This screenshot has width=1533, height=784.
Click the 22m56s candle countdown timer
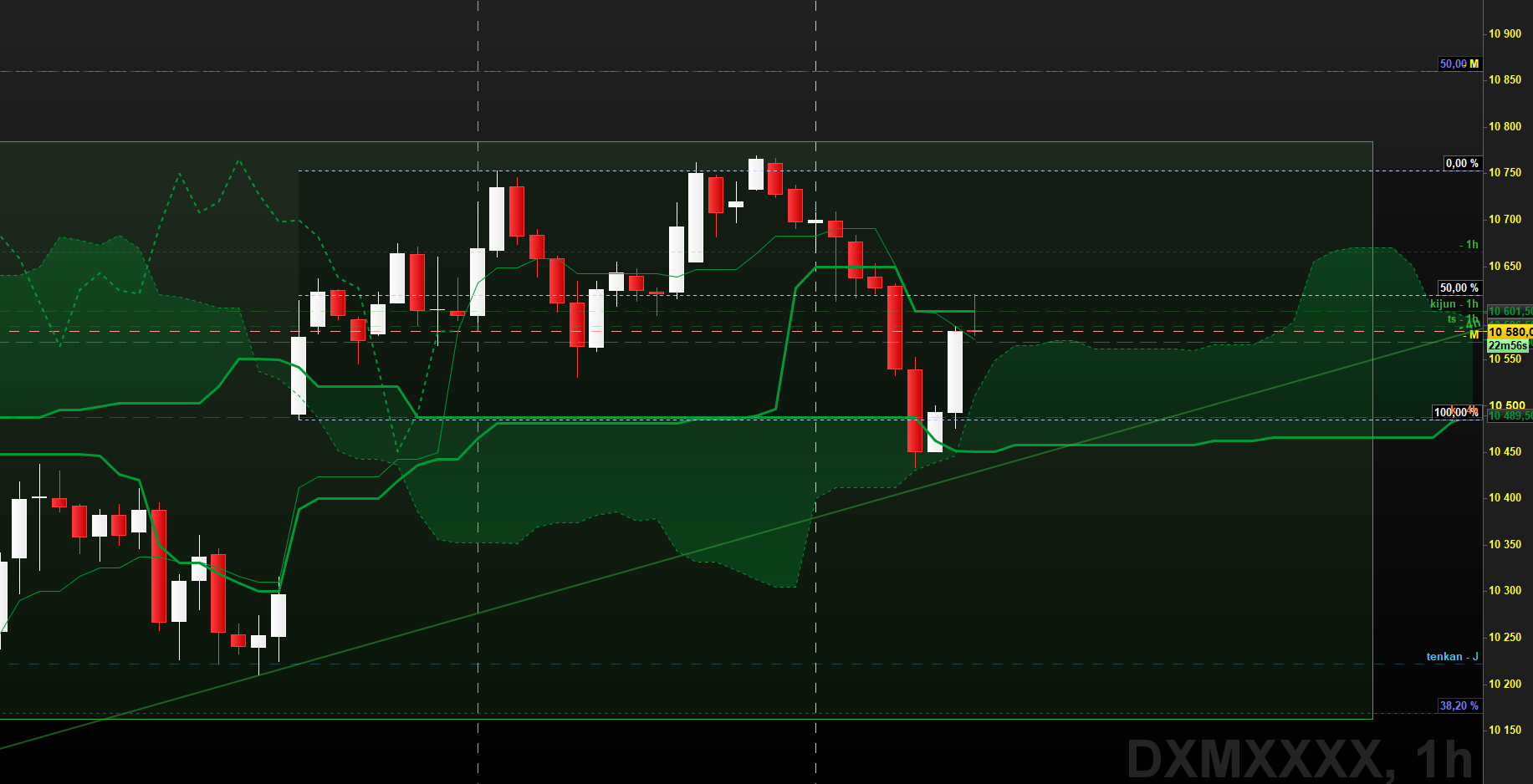click(1508, 346)
